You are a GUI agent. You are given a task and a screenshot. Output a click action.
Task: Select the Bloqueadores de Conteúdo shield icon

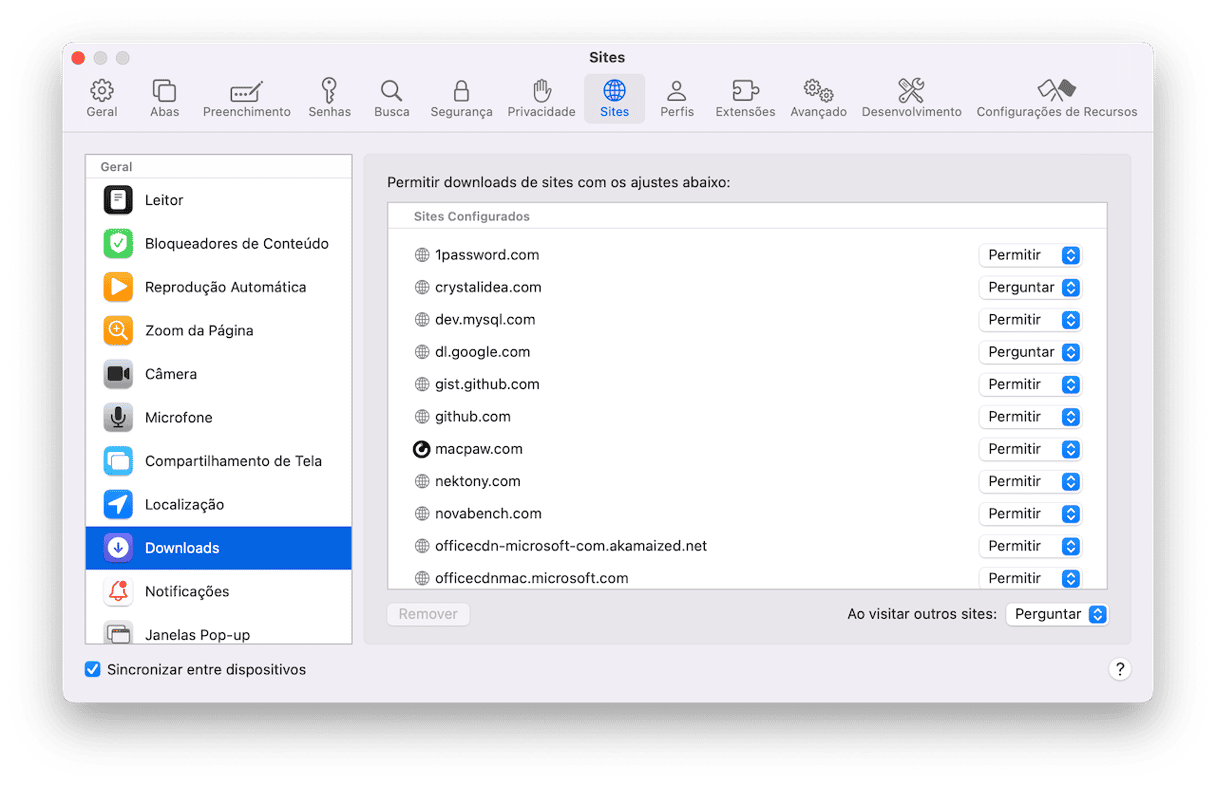118,244
